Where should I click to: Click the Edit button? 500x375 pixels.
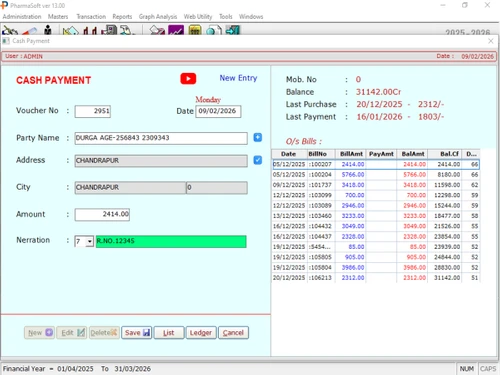(72, 333)
